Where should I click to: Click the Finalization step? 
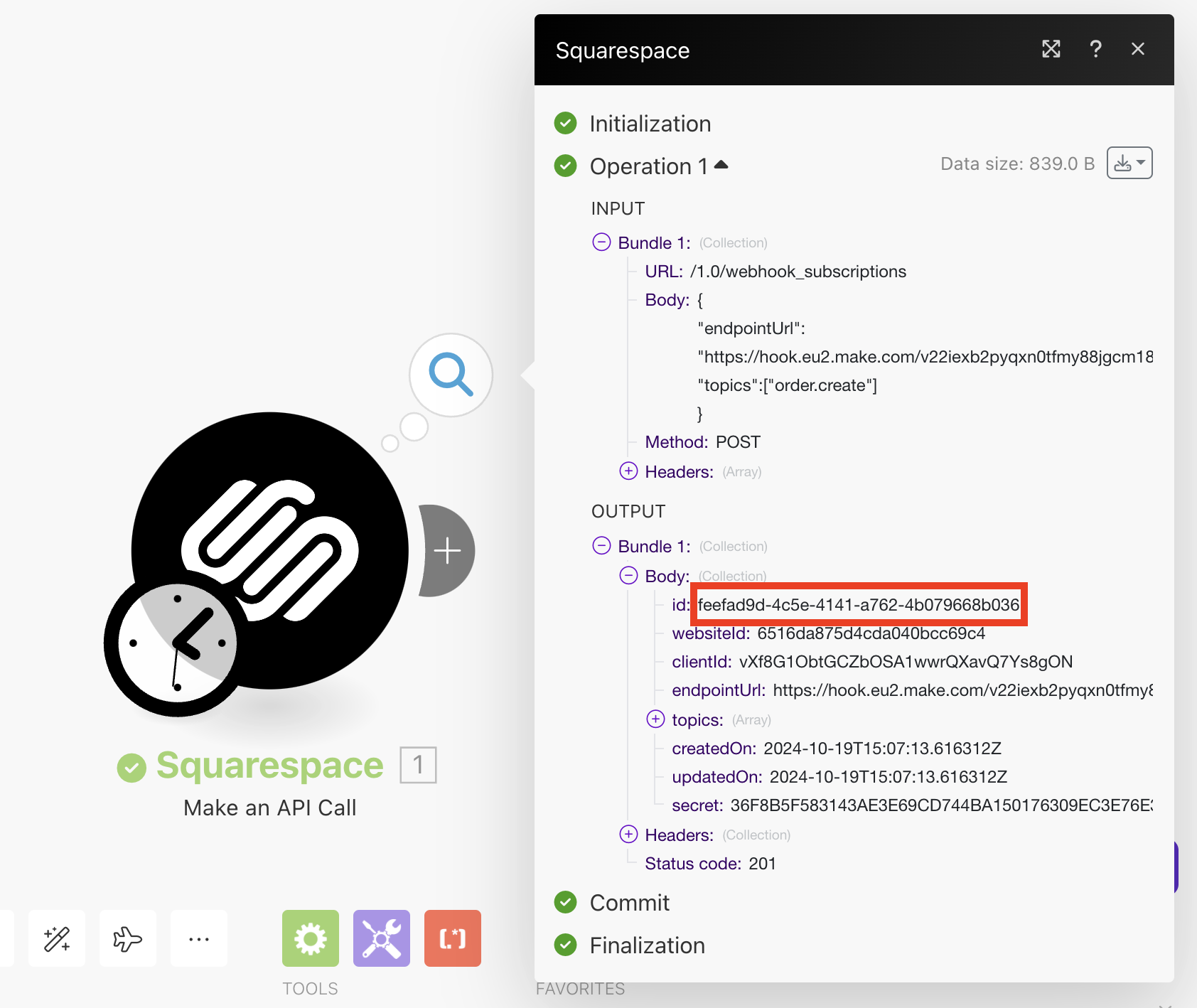tap(647, 945)
